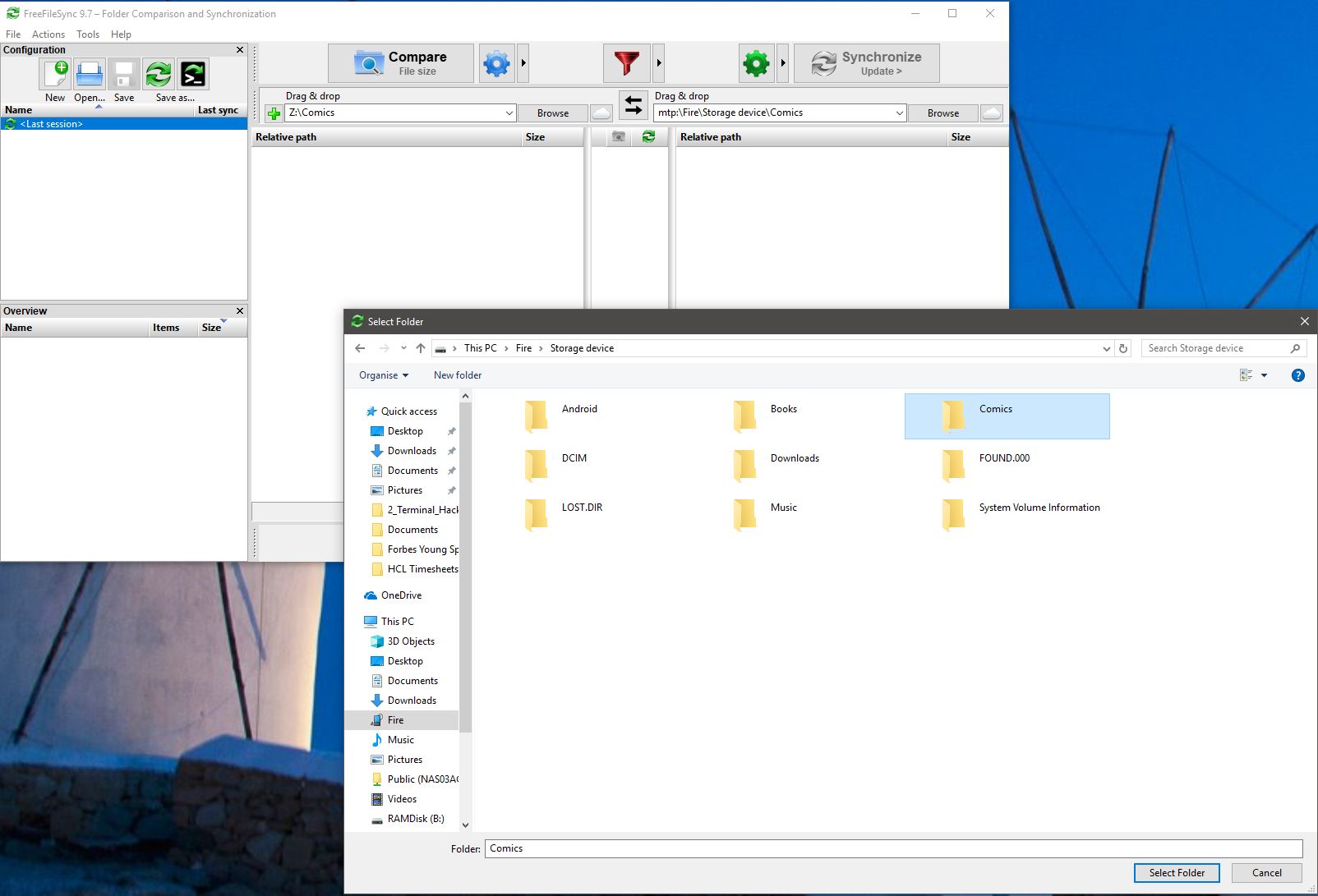Click the Save configuration icon

pos(124,74)
